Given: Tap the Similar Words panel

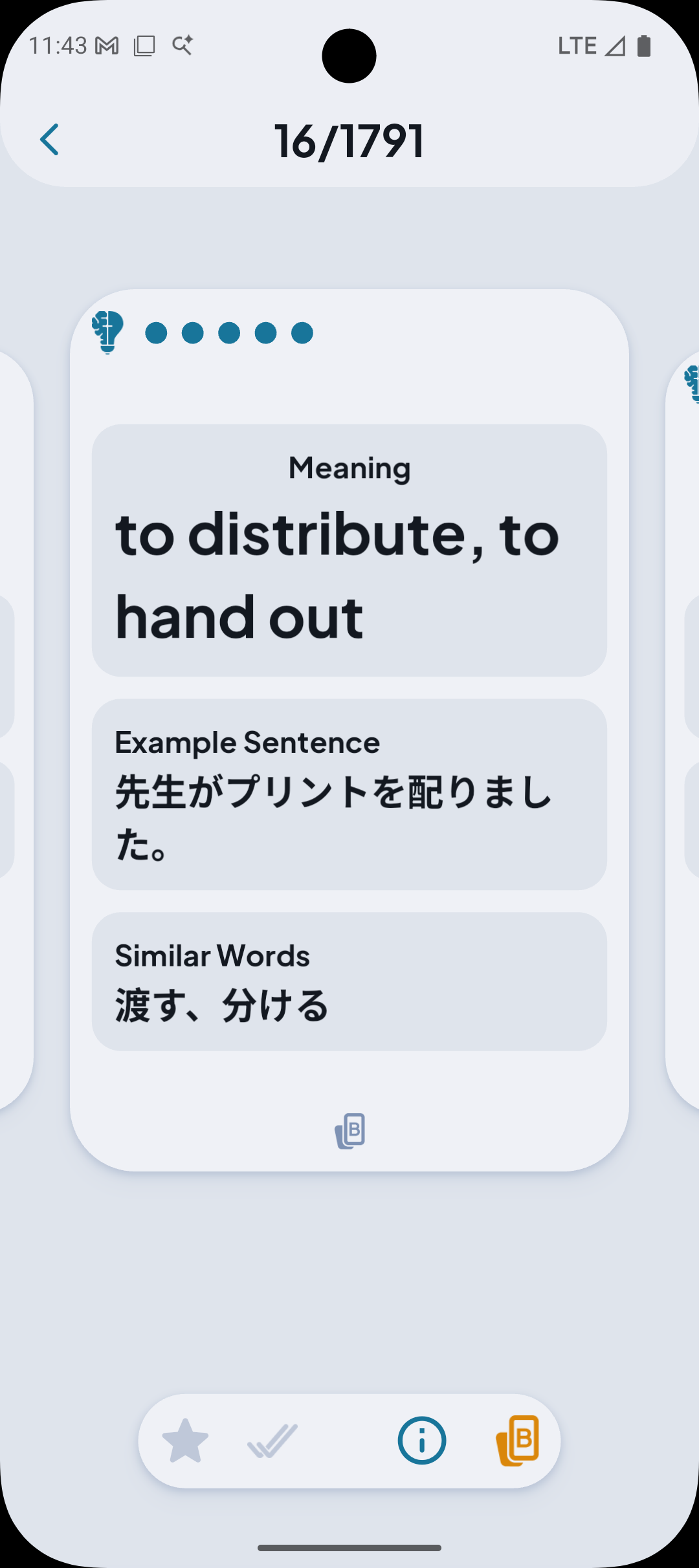Looking at the screenshot, I should (x=349, y=981).
